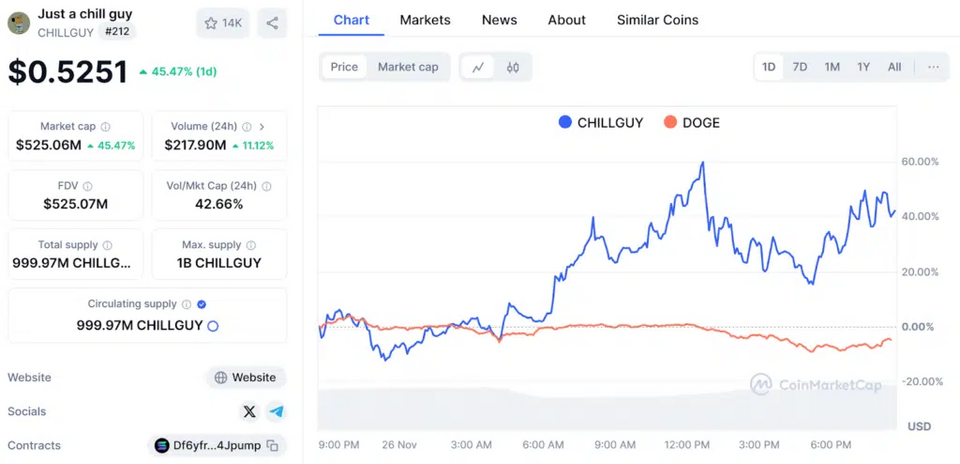
Task: Click the orange DOGE legend swatch
Action: click(670, 122)
